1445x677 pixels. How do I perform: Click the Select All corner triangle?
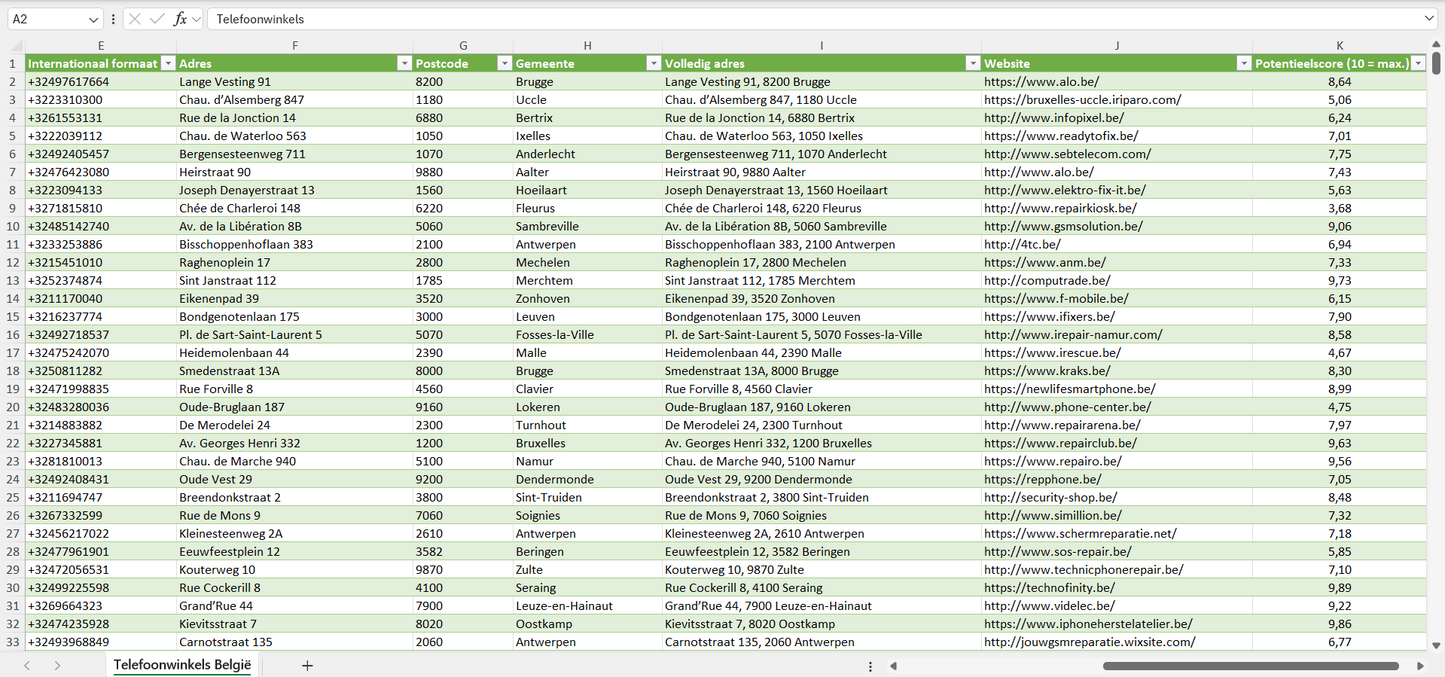16,46
